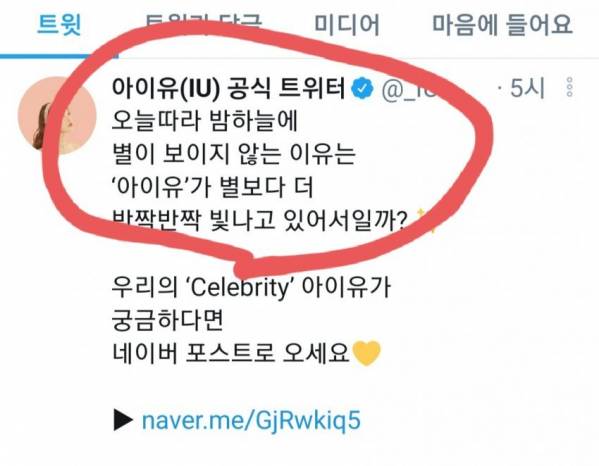This screenshot has height=466, width=599.
Task: Open IU's round profile avatar
Action: click(x=57, y=115)
